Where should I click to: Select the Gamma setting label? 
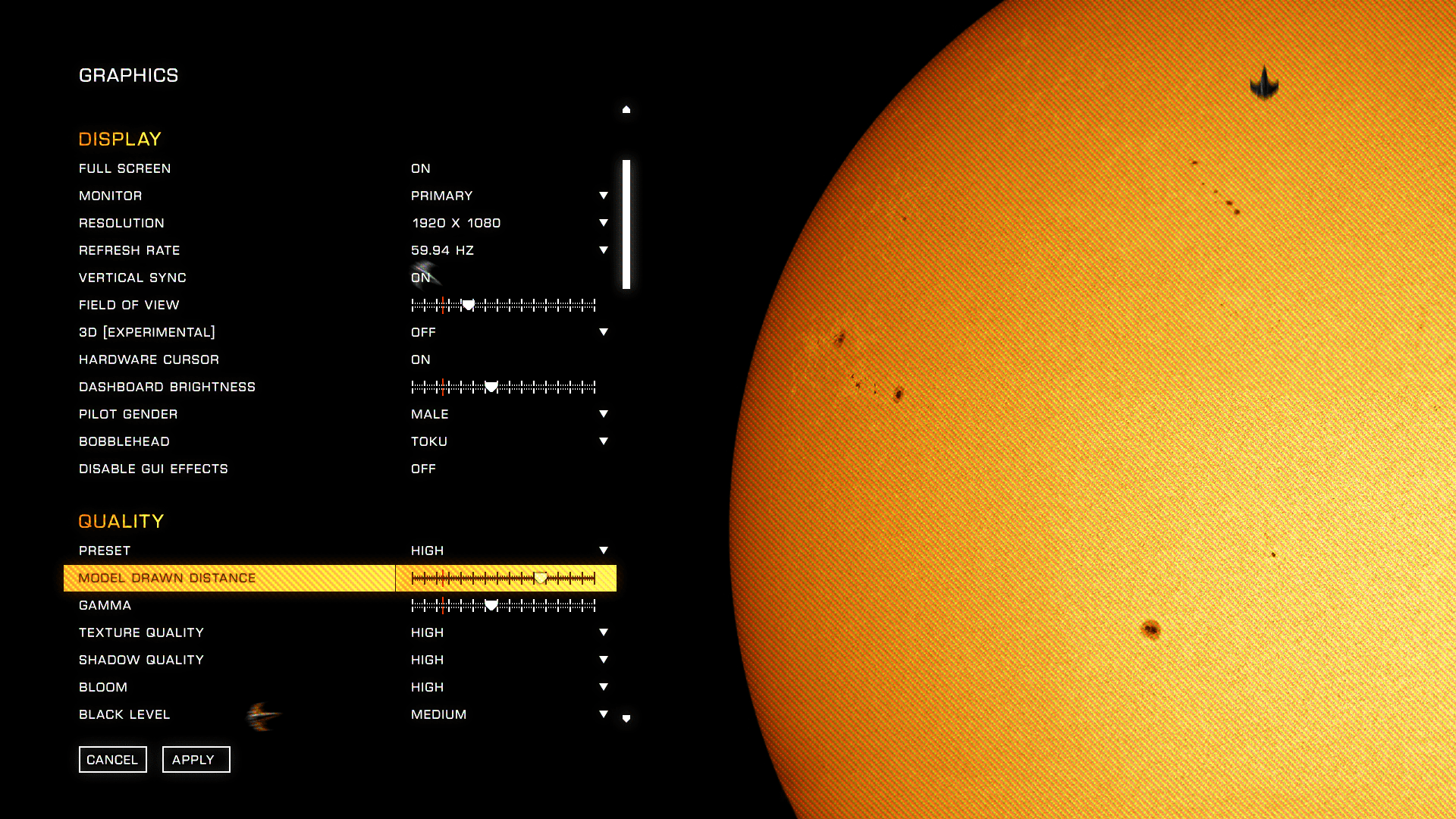click(x=105, y=605)
